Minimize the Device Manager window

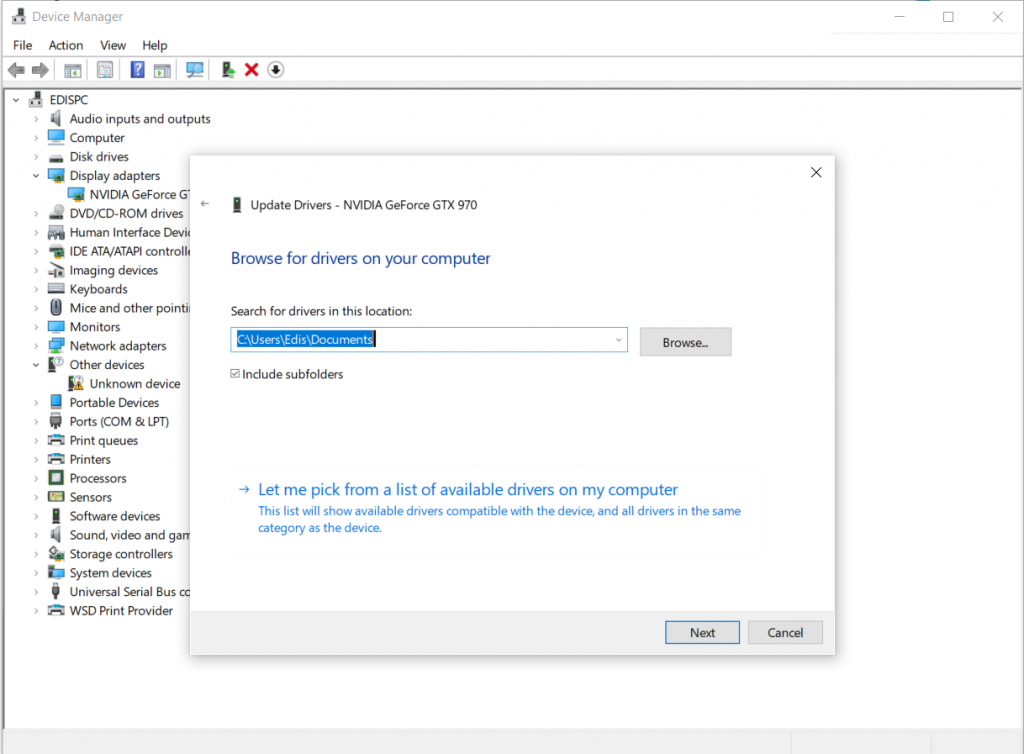point(899,17)
